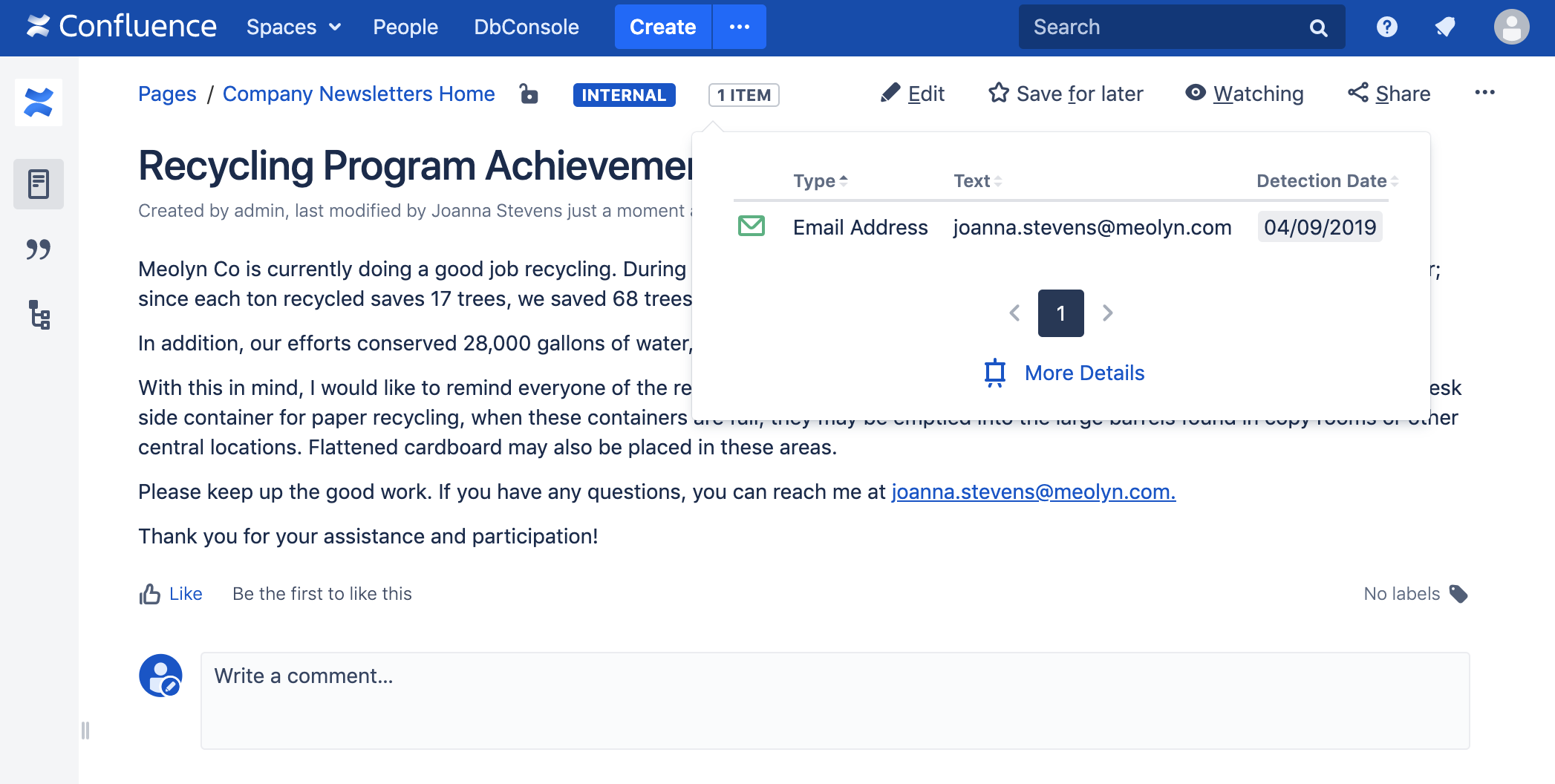Open the page more actions ellipsis menu
The image size is (1555, 784).
pos(1484,93)
